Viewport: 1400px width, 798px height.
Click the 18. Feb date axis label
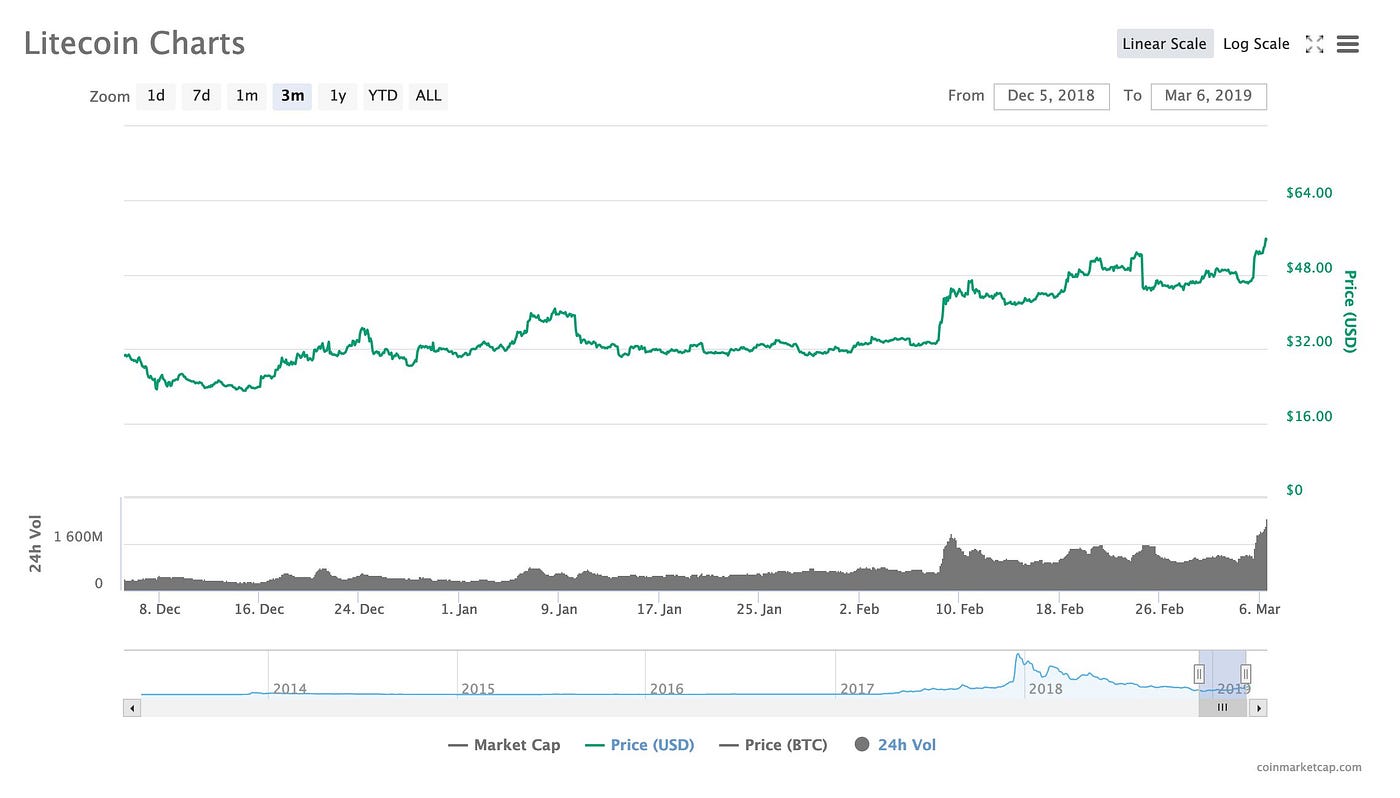point(1059,609)
